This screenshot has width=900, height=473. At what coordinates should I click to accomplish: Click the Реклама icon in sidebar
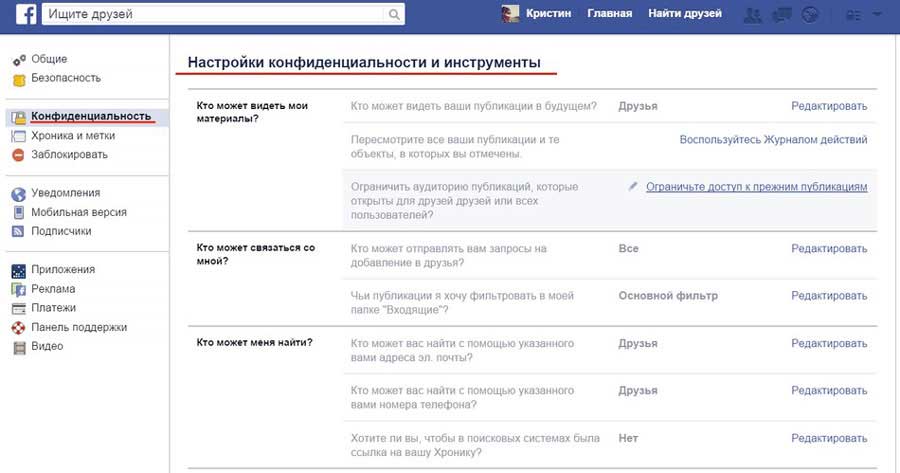[19, 290]
